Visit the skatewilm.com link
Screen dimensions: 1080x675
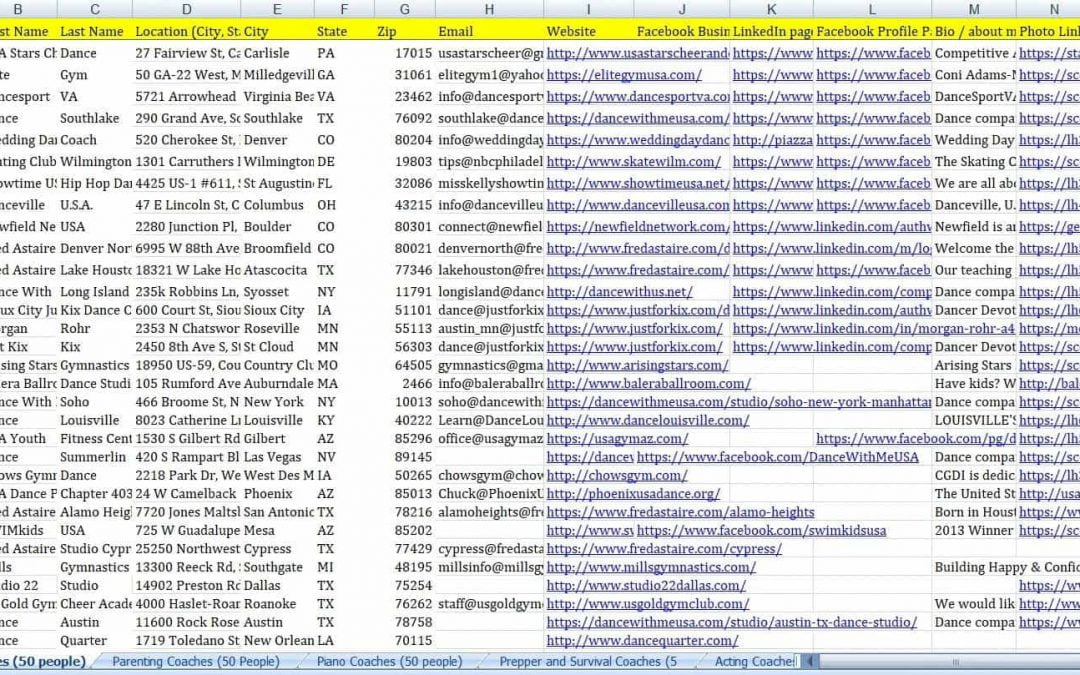[634, 161]
